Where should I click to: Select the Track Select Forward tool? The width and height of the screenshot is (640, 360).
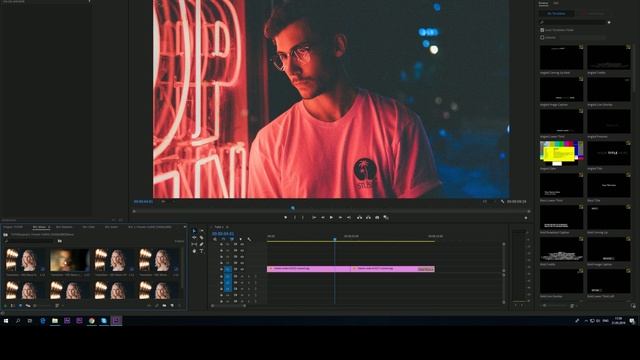click(202, 231)
